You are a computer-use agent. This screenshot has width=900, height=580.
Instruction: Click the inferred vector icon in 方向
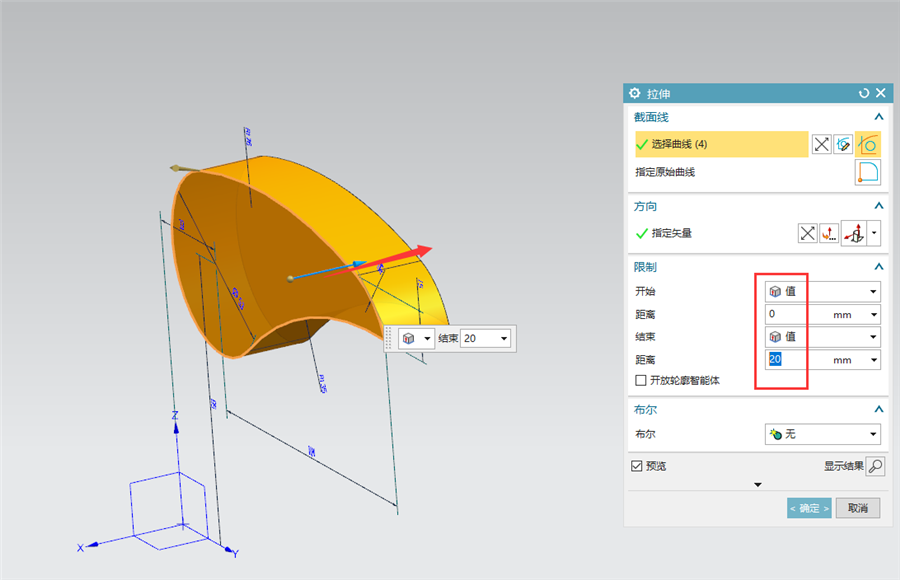click(854, 233)
